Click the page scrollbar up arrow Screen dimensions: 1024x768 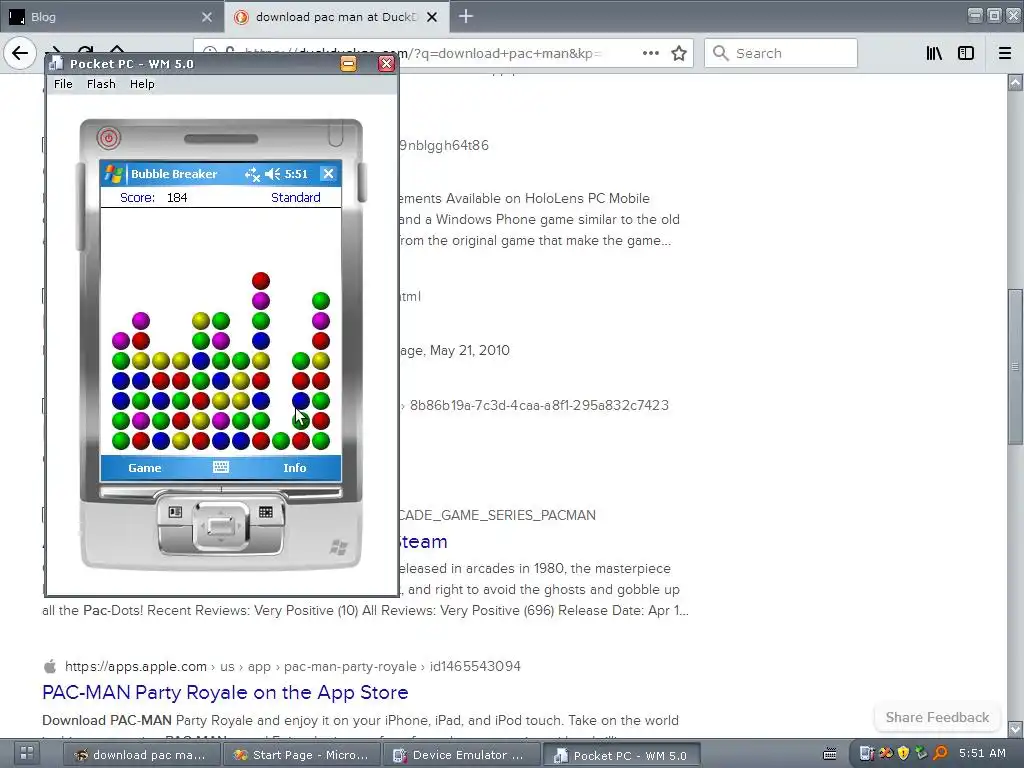[x=1015, y=82]
